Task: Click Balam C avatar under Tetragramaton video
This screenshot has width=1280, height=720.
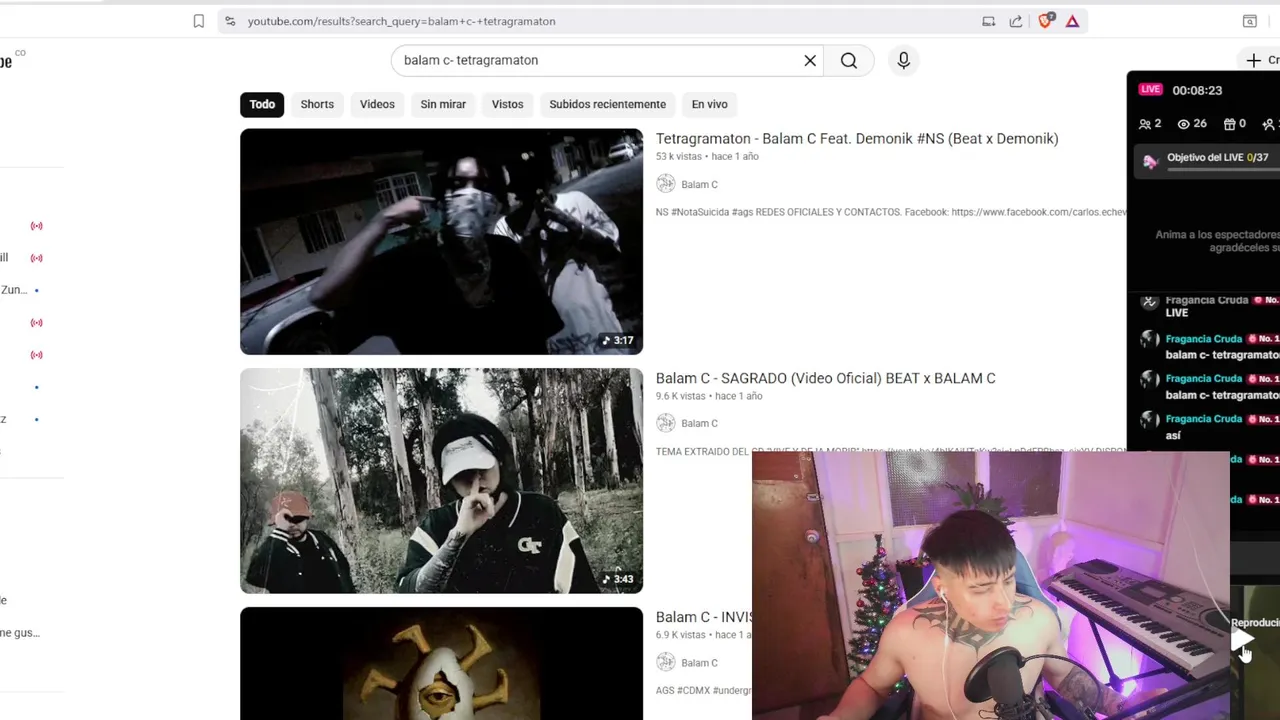Action: [666, 184]
